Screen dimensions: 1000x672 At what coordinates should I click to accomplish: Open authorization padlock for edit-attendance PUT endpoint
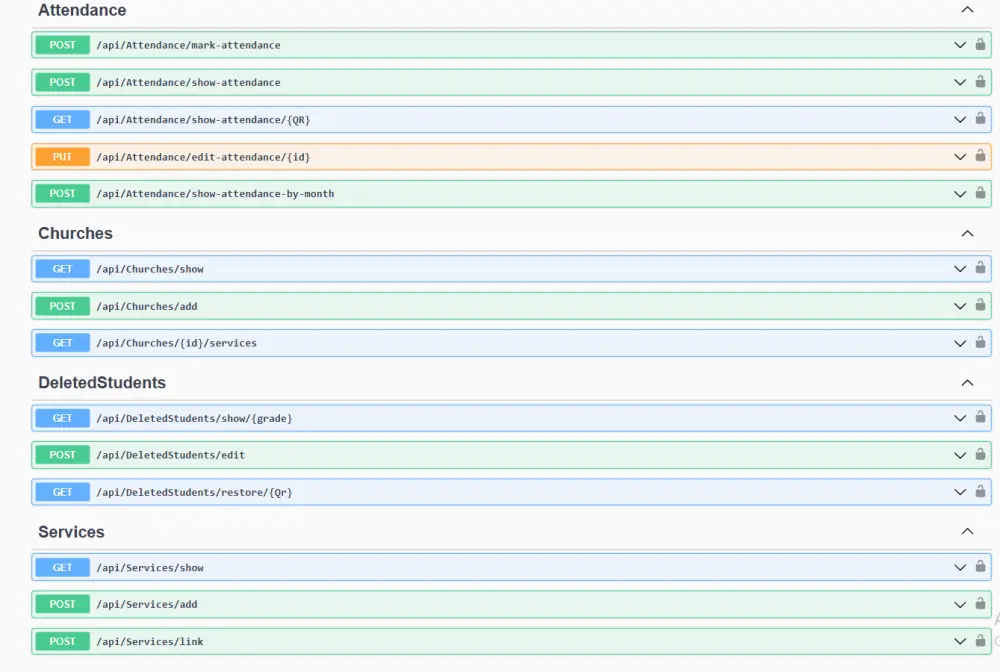coord(979,156)
